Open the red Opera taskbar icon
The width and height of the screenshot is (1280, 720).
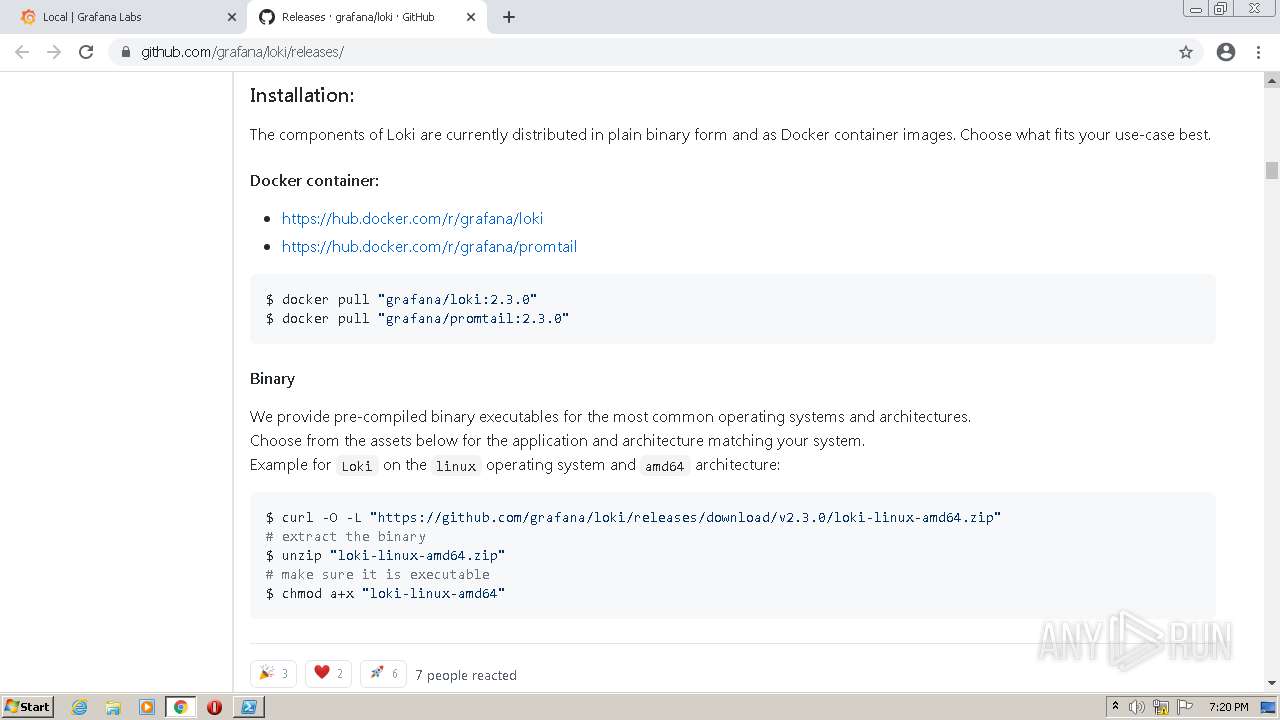pyautogui.click(x=214, y=707)
